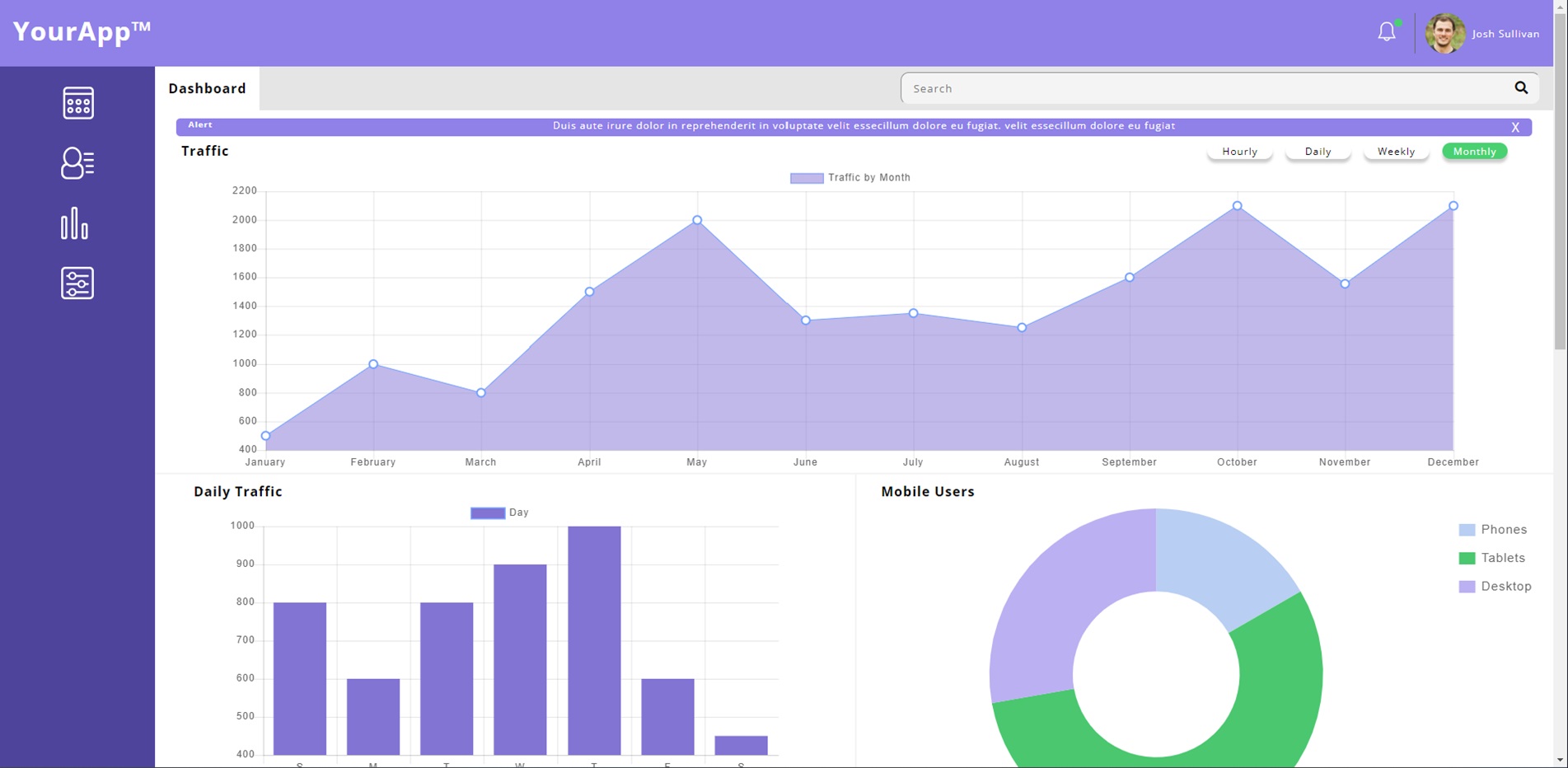Click Josh Sullivan's profile avatar
Image resolution: width=1568 pixels, height=768 pixels.
coord(1444,34)
